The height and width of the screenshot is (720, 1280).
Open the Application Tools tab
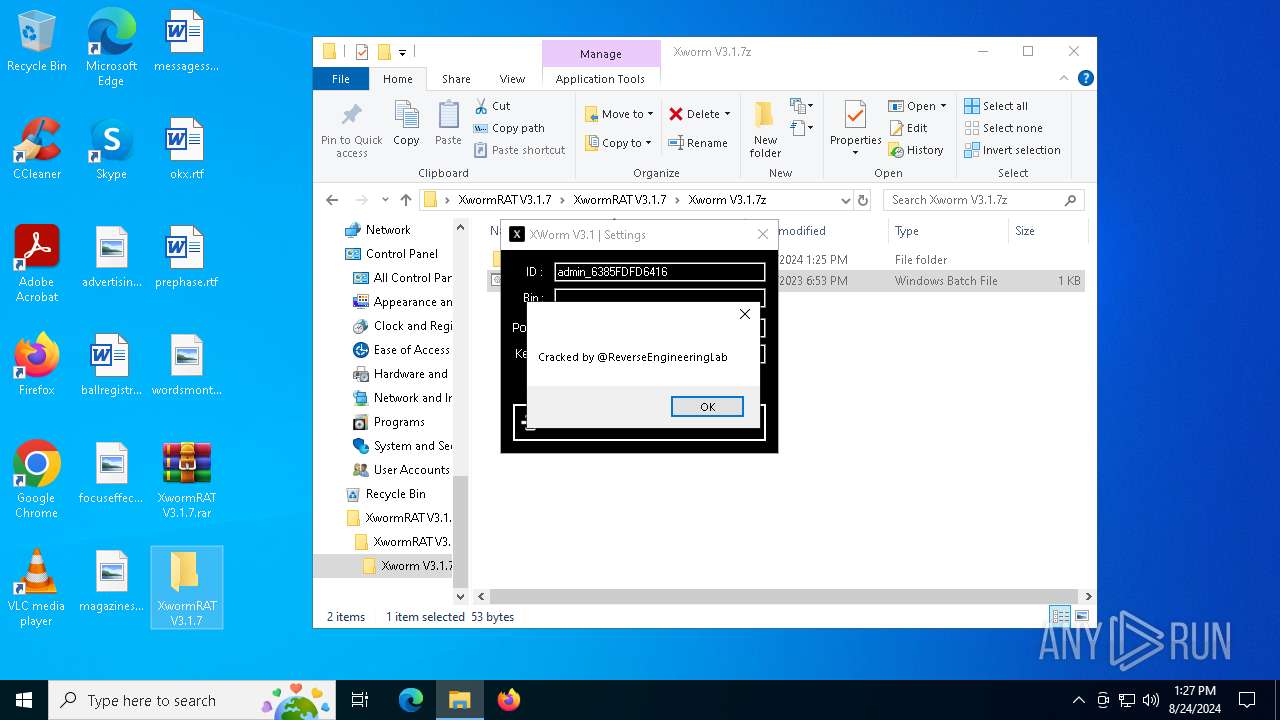click(600, 79)
